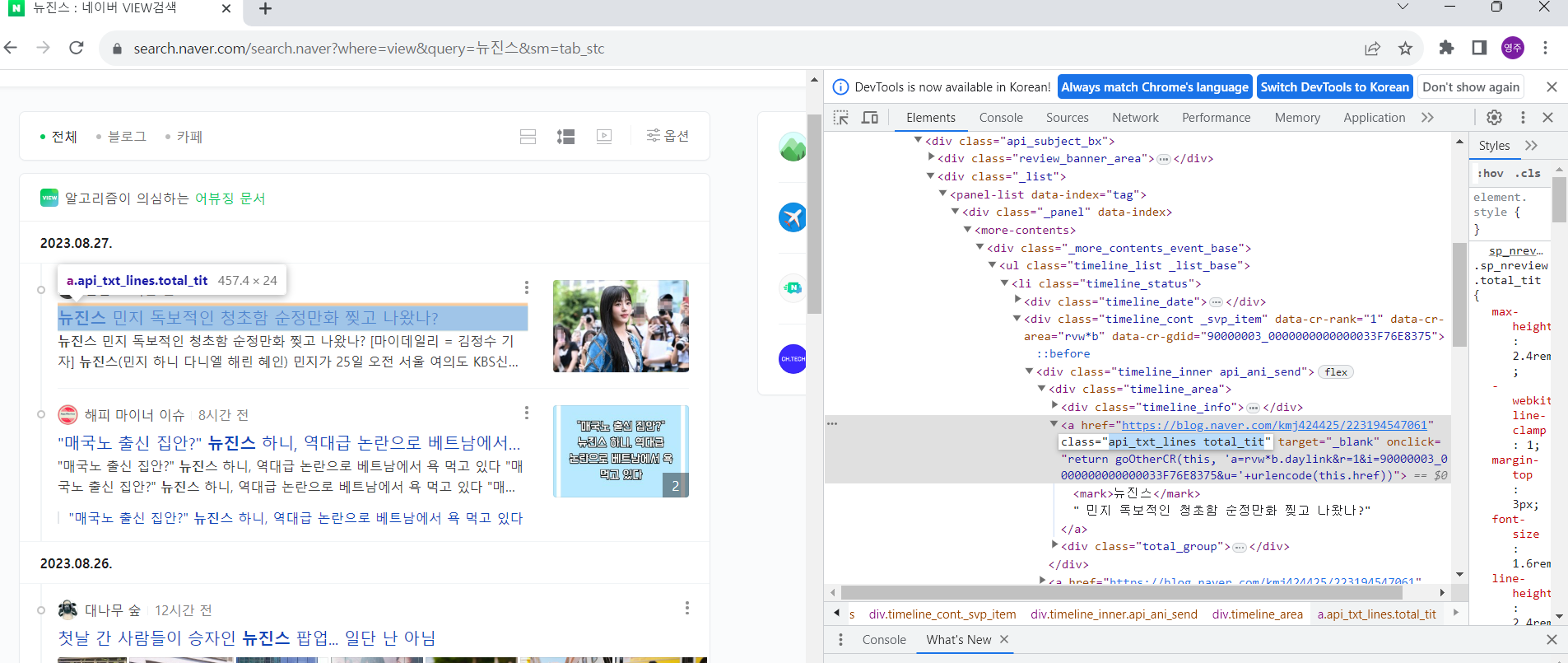This screenshot has height=663, width=1568.
Task: Open more options for 뉴진스 민지 post
Action: tap(527, 287)
